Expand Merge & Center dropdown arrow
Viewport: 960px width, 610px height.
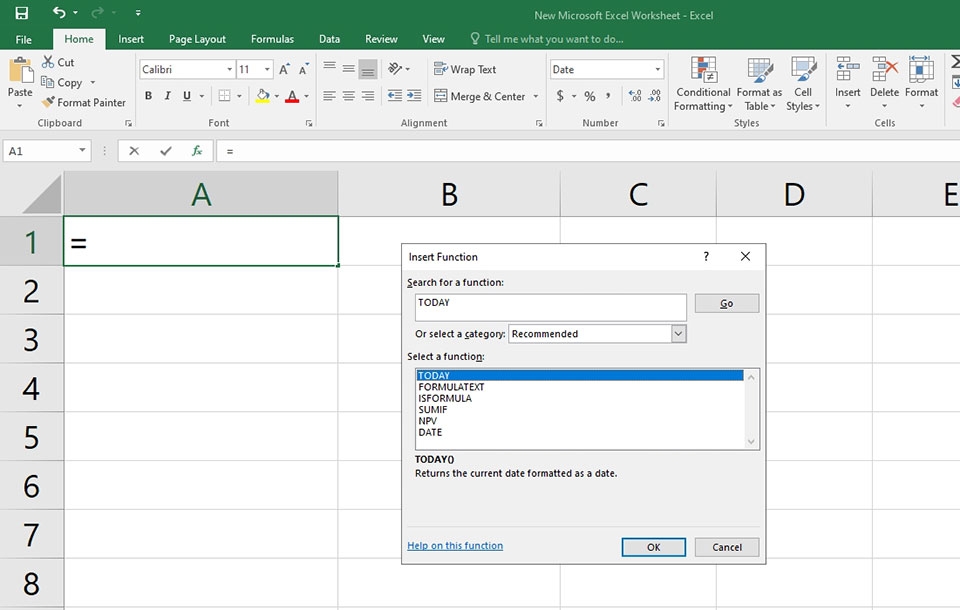[x=536, y=96]
